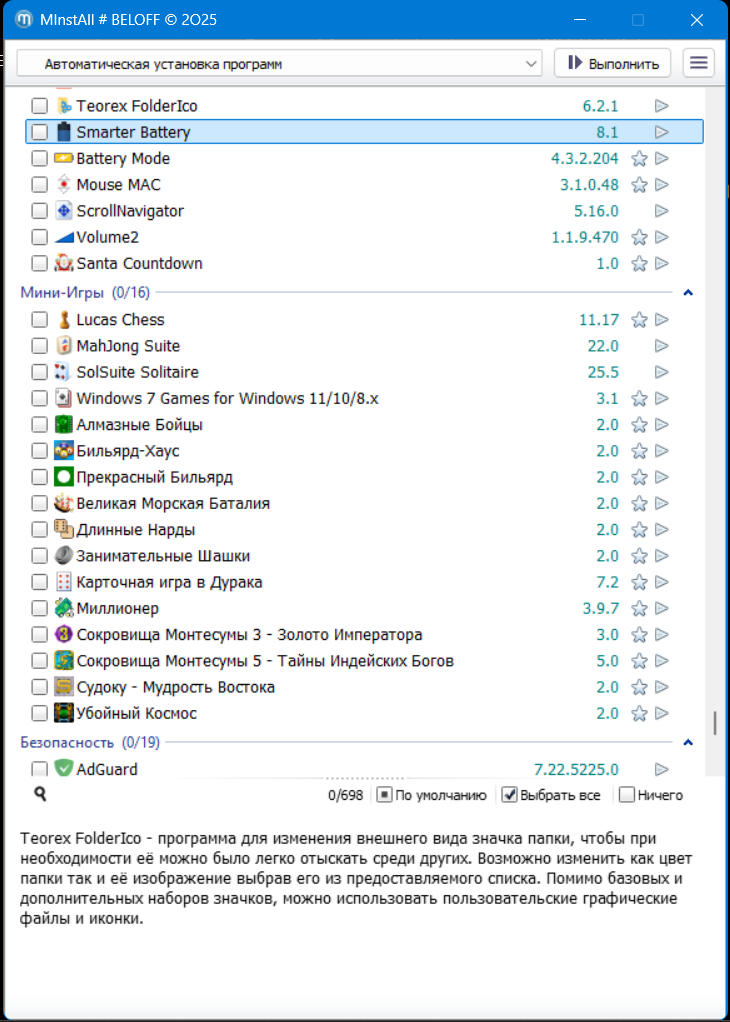
Task: Click the star icon next to Santa Countdown
Action: [x=640, y=264]
